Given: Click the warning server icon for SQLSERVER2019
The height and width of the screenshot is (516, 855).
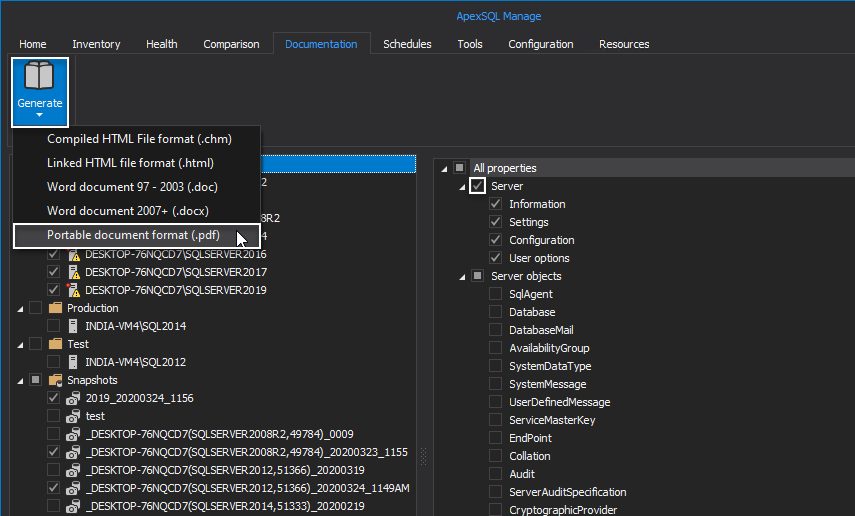Looking at the screenshot, I should point(74,290).
